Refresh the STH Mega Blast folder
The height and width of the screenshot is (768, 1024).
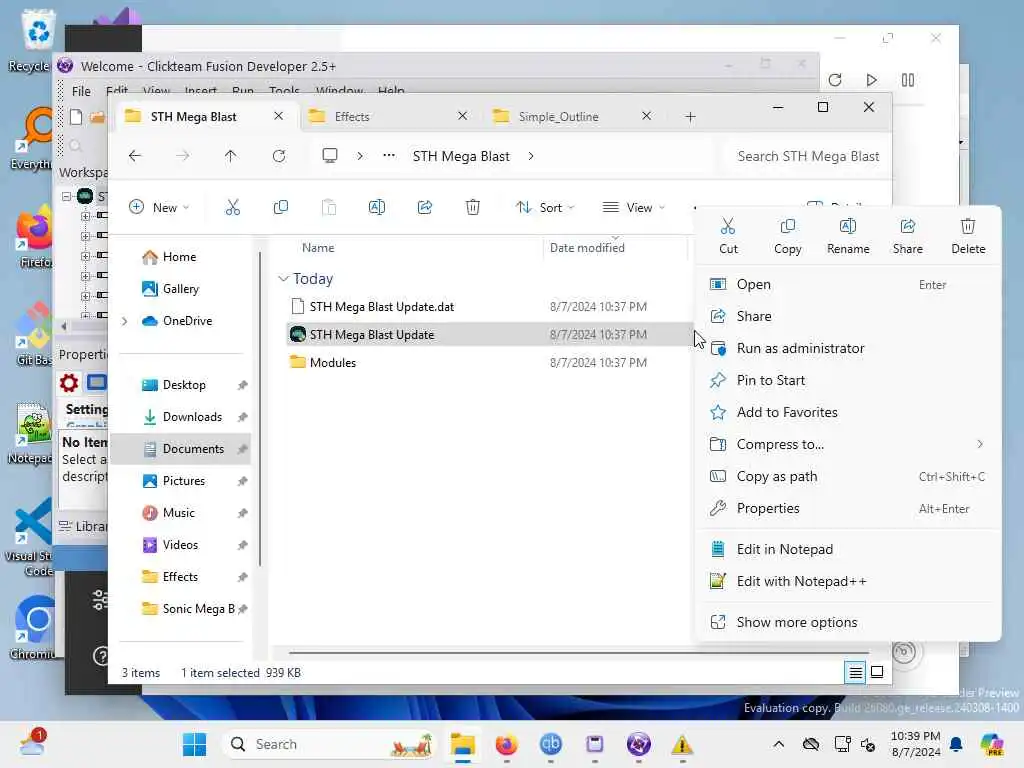tap(279, 156)
